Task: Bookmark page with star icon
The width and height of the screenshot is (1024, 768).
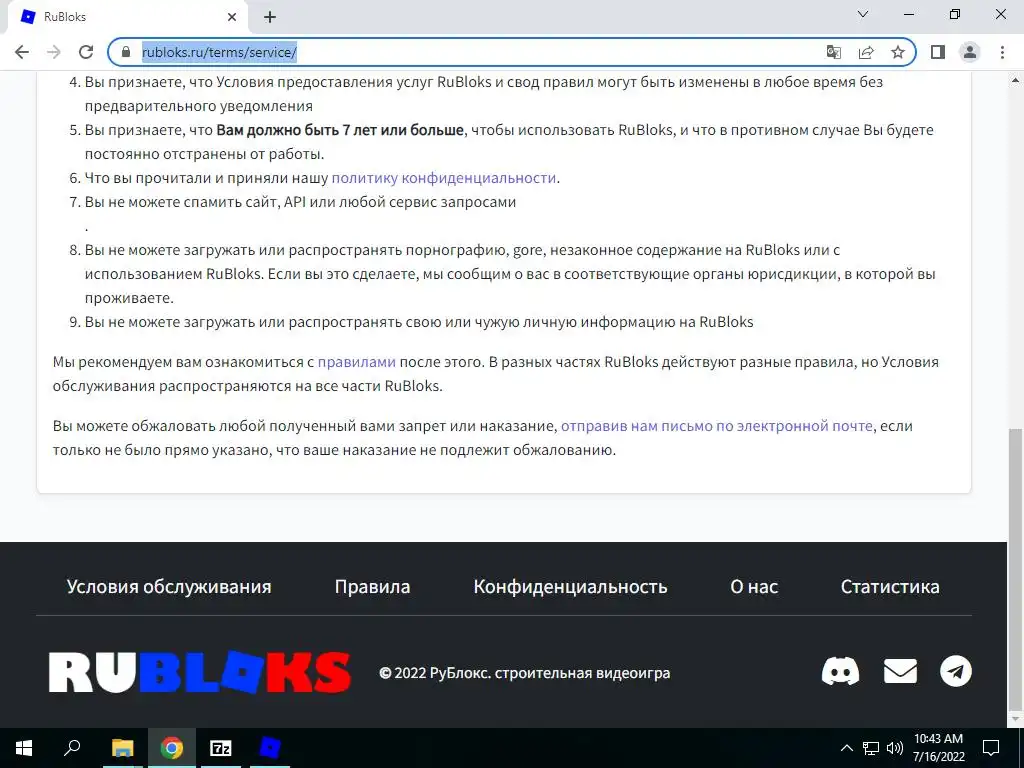Action: (898, 52)
